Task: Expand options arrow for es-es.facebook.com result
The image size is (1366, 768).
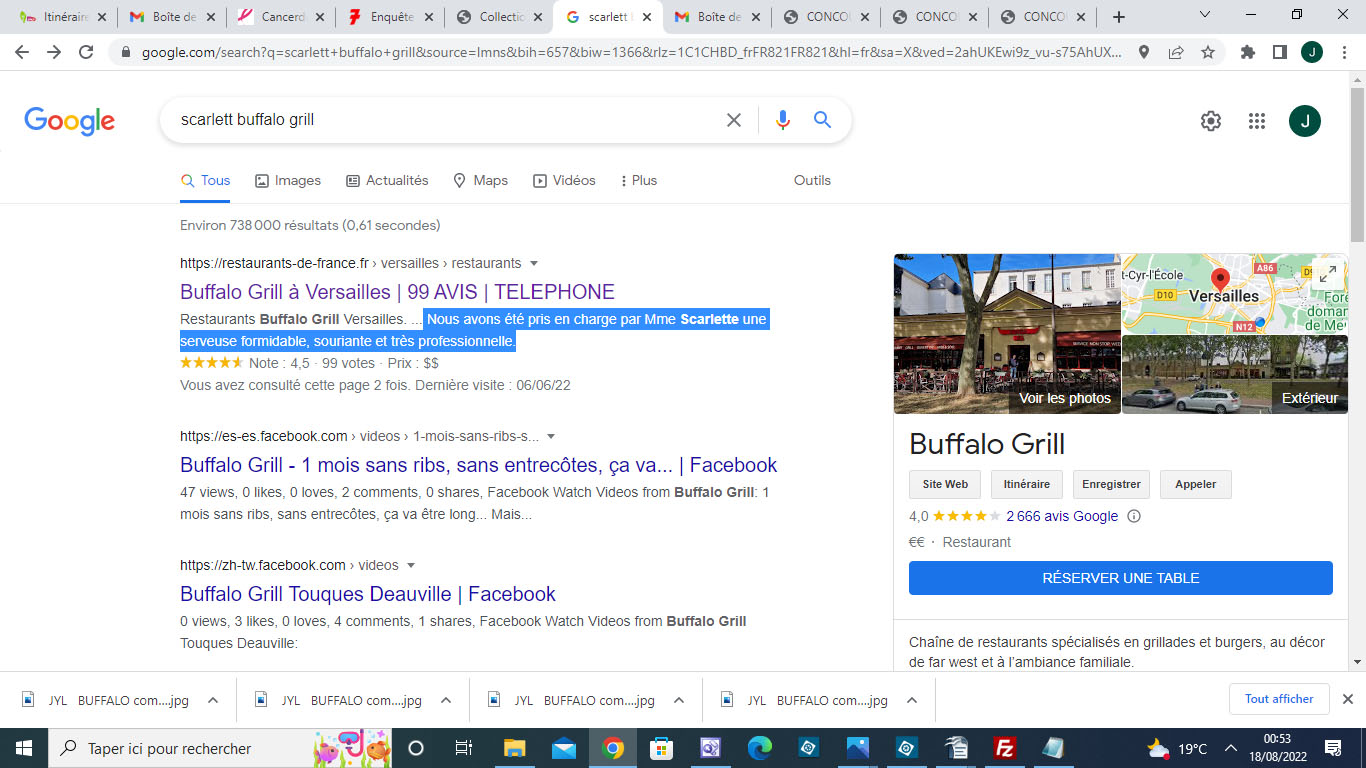Action: click(551, 437)
